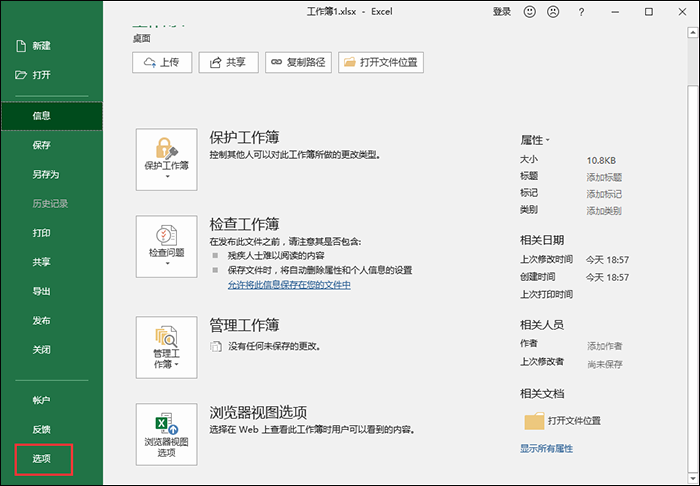Click the 浏览器视图选项 heading text
Viewport: 700px width, 486px height.
(258, 412)
